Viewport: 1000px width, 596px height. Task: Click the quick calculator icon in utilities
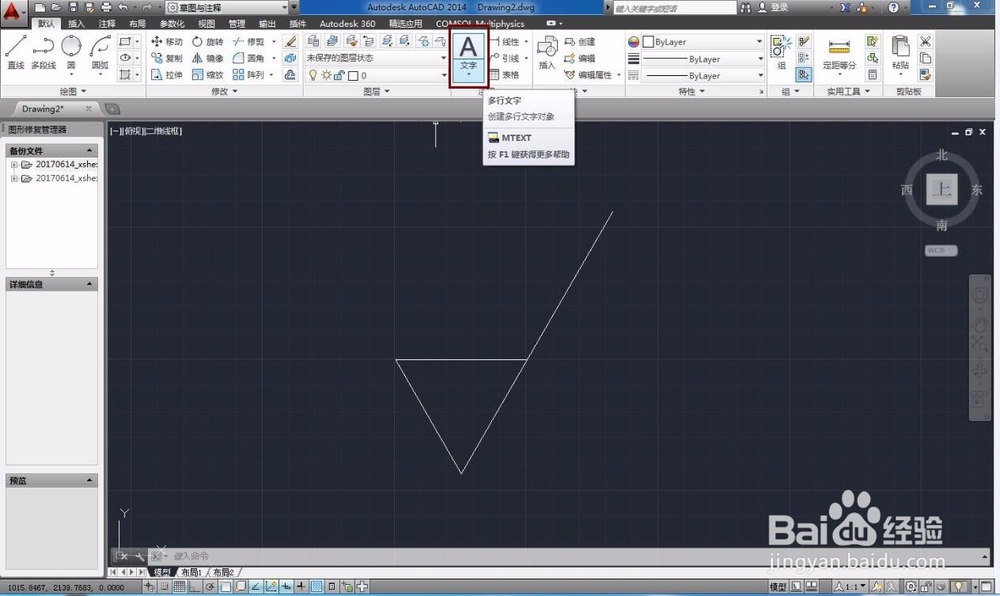click(872, 75)
